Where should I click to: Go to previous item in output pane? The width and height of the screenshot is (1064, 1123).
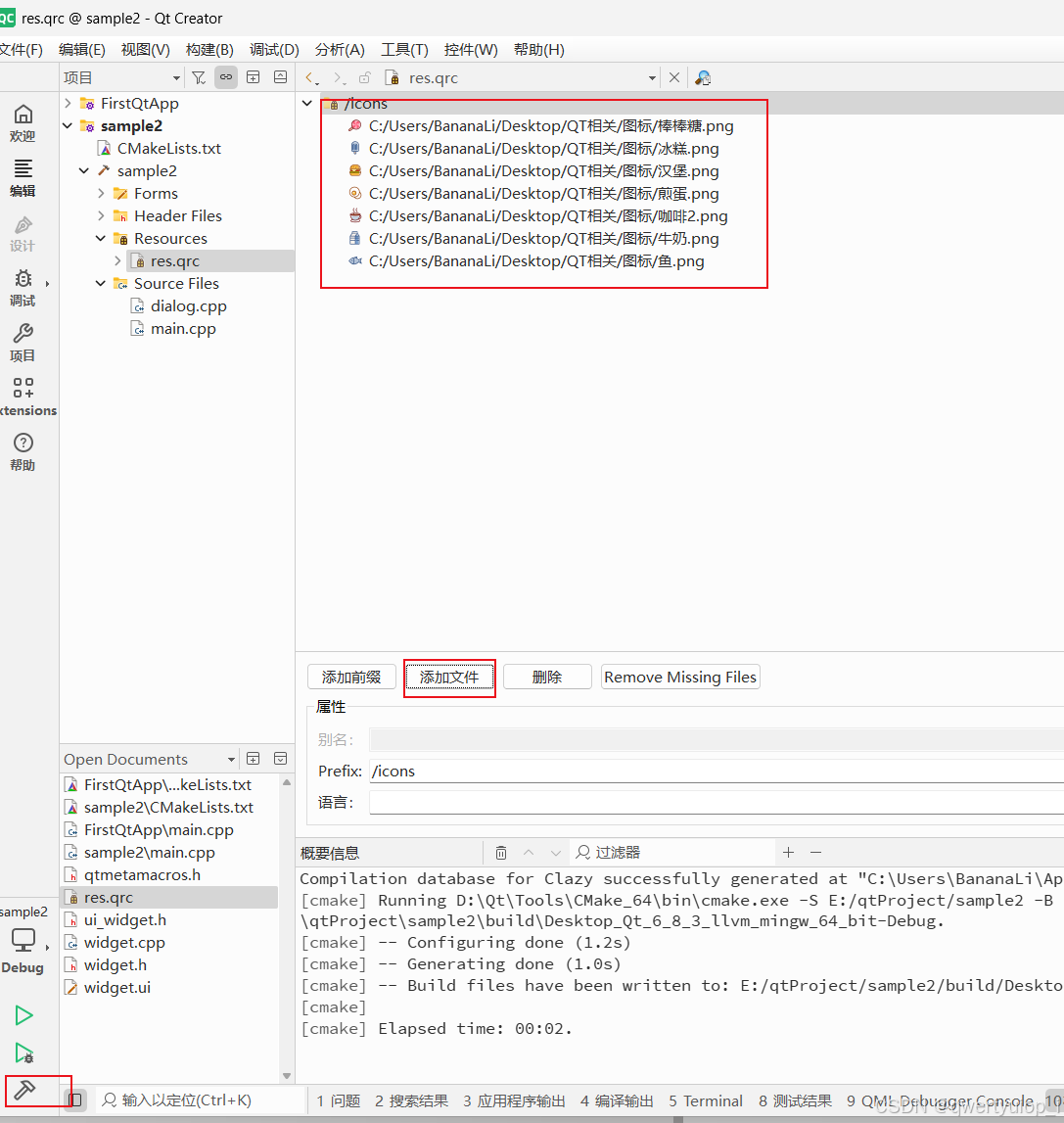coord(529,852)
